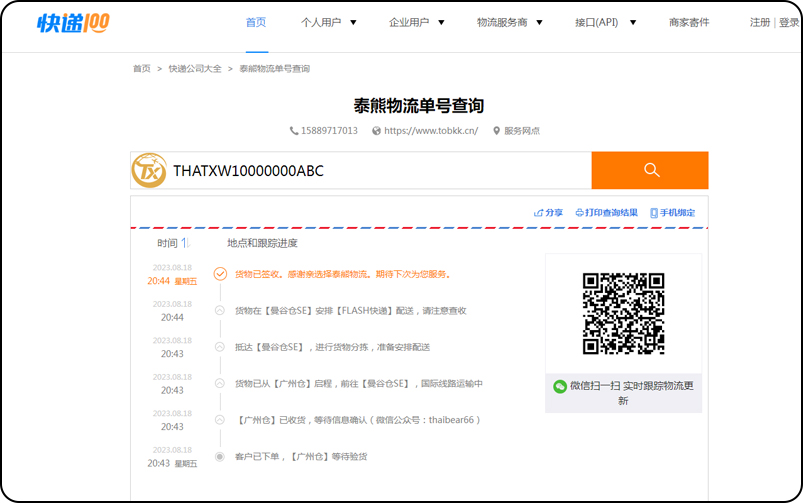
Task: Click status icon for 国际线路运输中 row
Action: tap(220, 383)
